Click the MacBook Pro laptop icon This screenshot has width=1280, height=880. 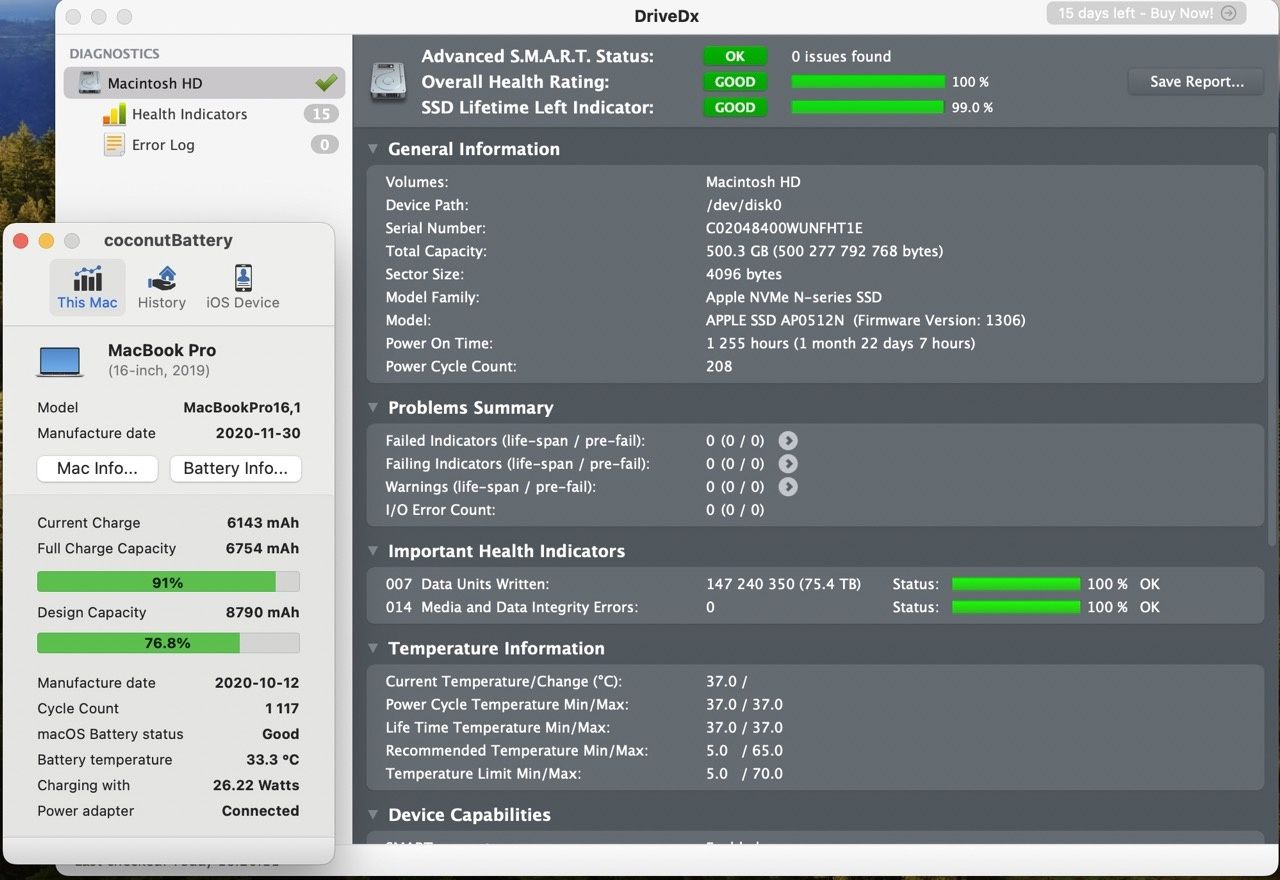pyautogui.click(x=60, y=361)
